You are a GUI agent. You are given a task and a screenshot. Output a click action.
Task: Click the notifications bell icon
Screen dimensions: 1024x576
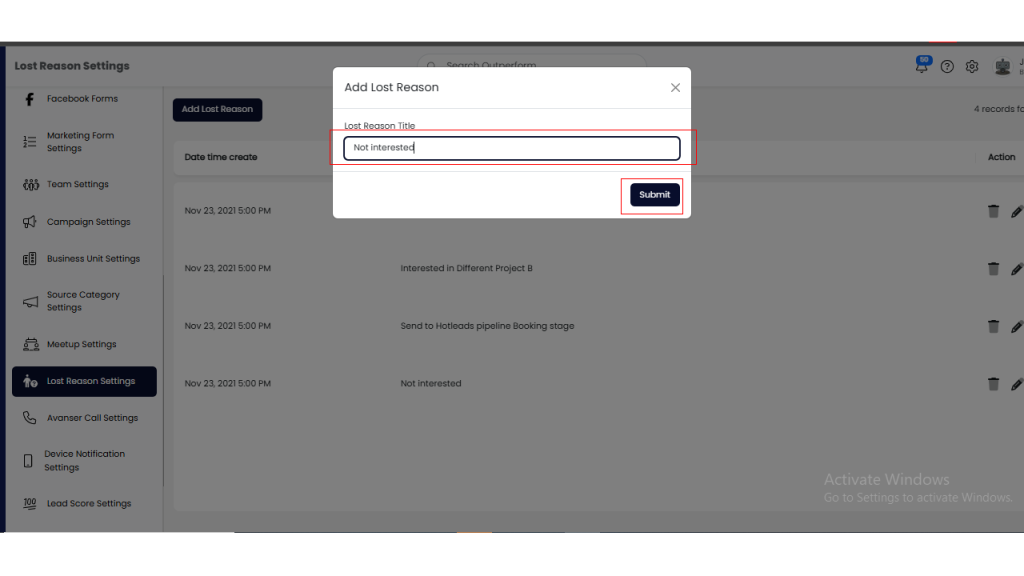pos(922,67)
